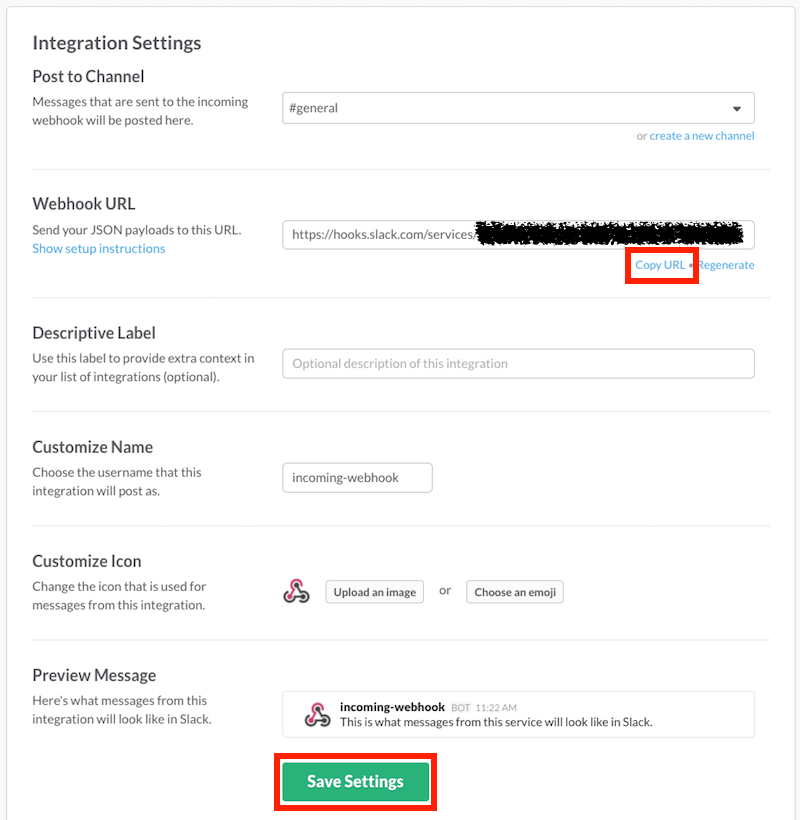Open Show setup instructions link

[x=99, y=248]
